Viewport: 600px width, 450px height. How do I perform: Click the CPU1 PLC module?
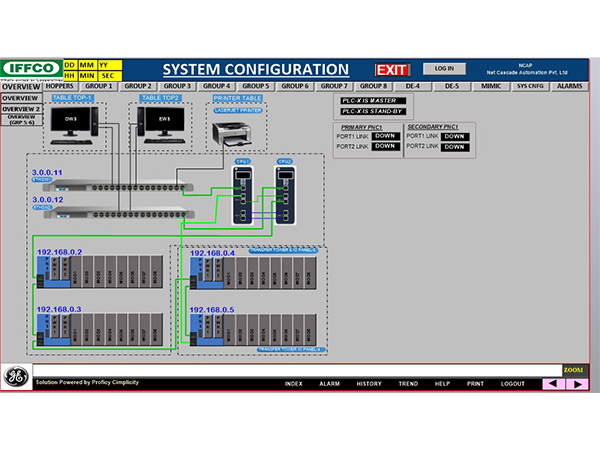tap(243, 197)
